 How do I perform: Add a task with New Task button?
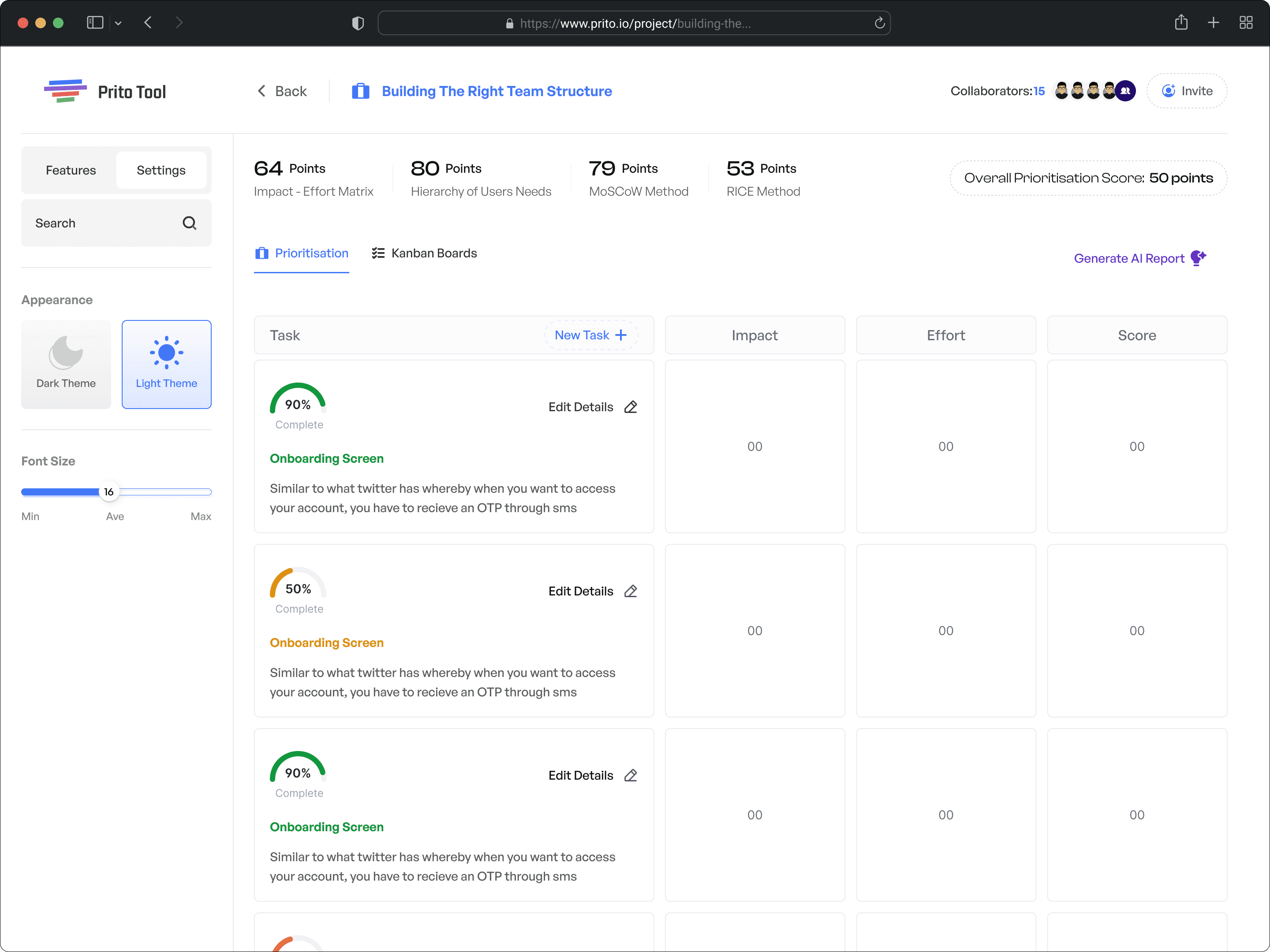(x=591, y=335)
